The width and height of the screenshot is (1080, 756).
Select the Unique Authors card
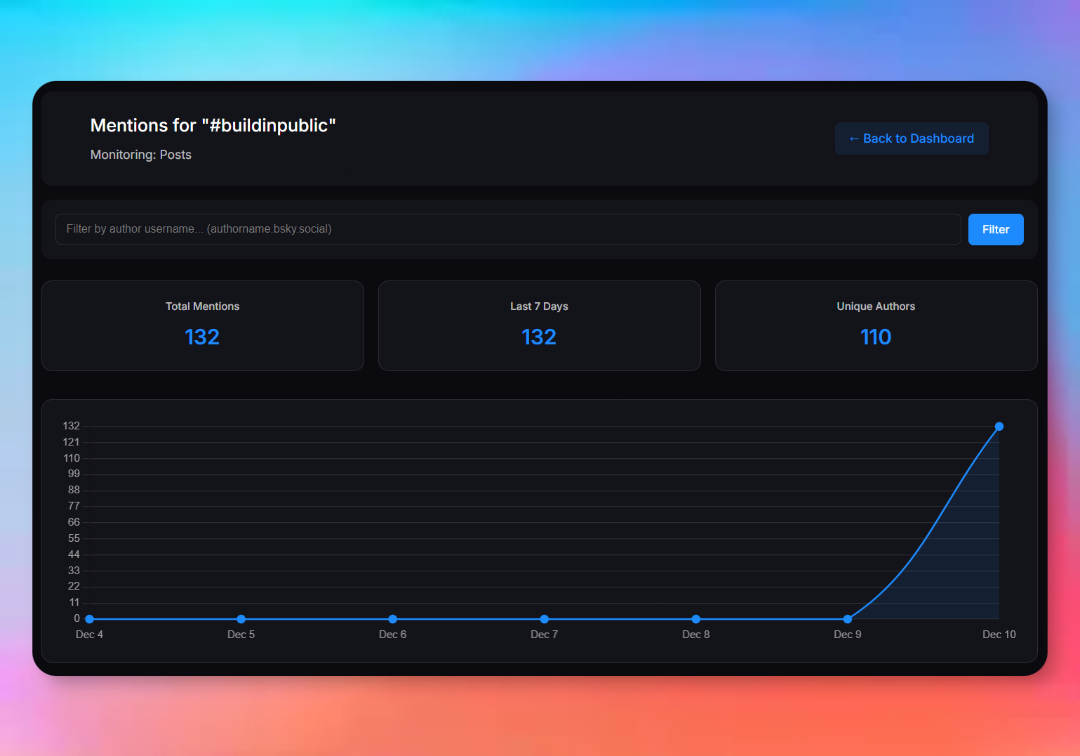876,325
